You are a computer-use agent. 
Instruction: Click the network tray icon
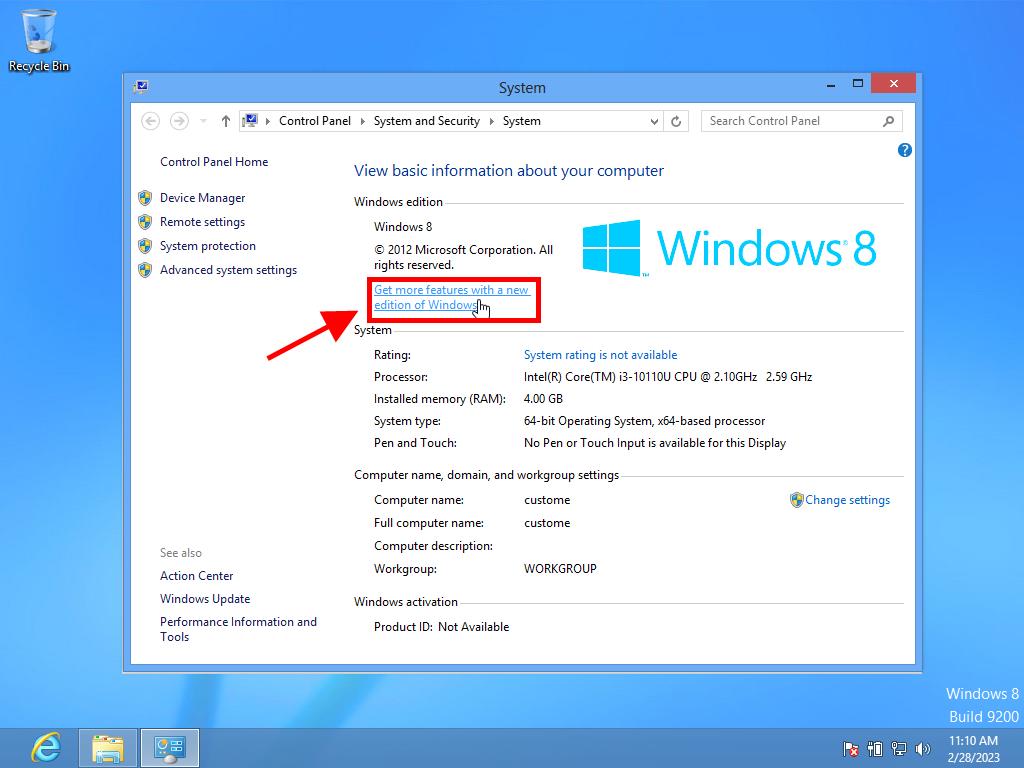899,748
